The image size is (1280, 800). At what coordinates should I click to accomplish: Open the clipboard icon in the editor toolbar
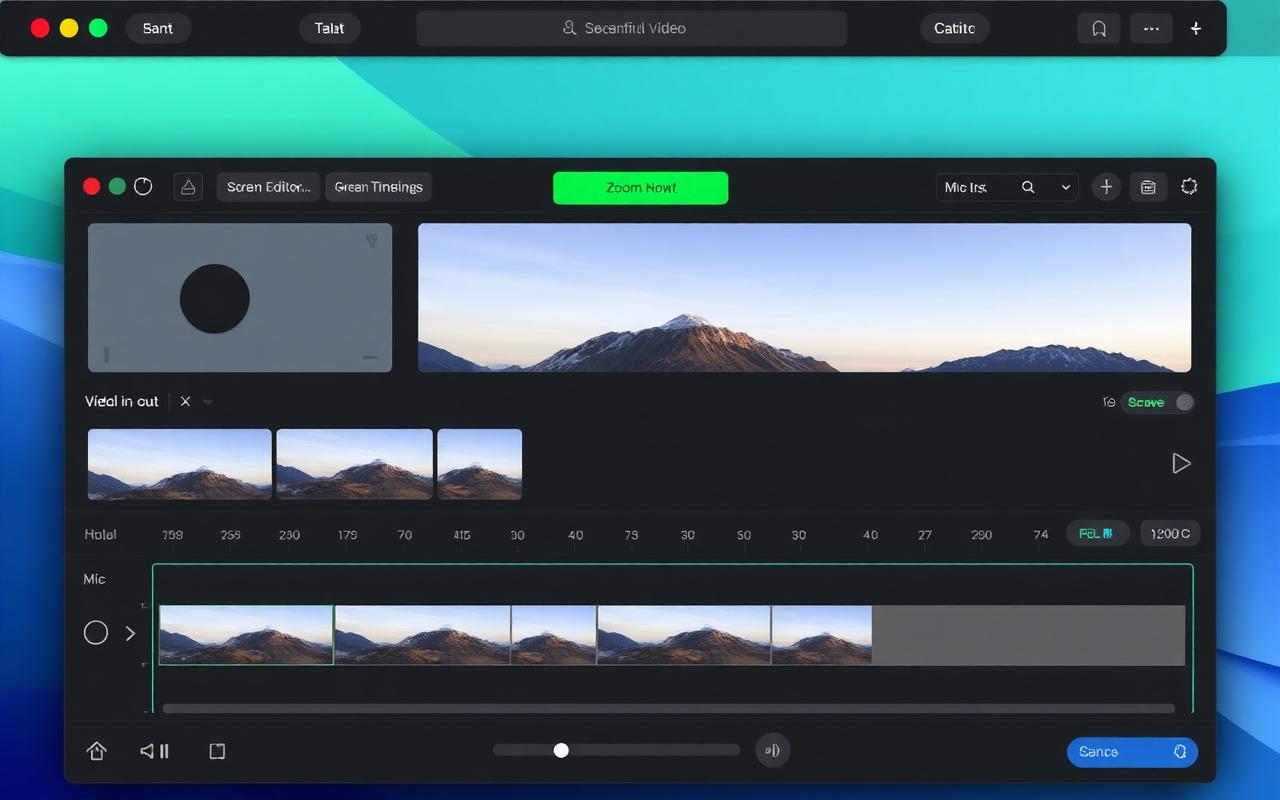pos(1148,187)
